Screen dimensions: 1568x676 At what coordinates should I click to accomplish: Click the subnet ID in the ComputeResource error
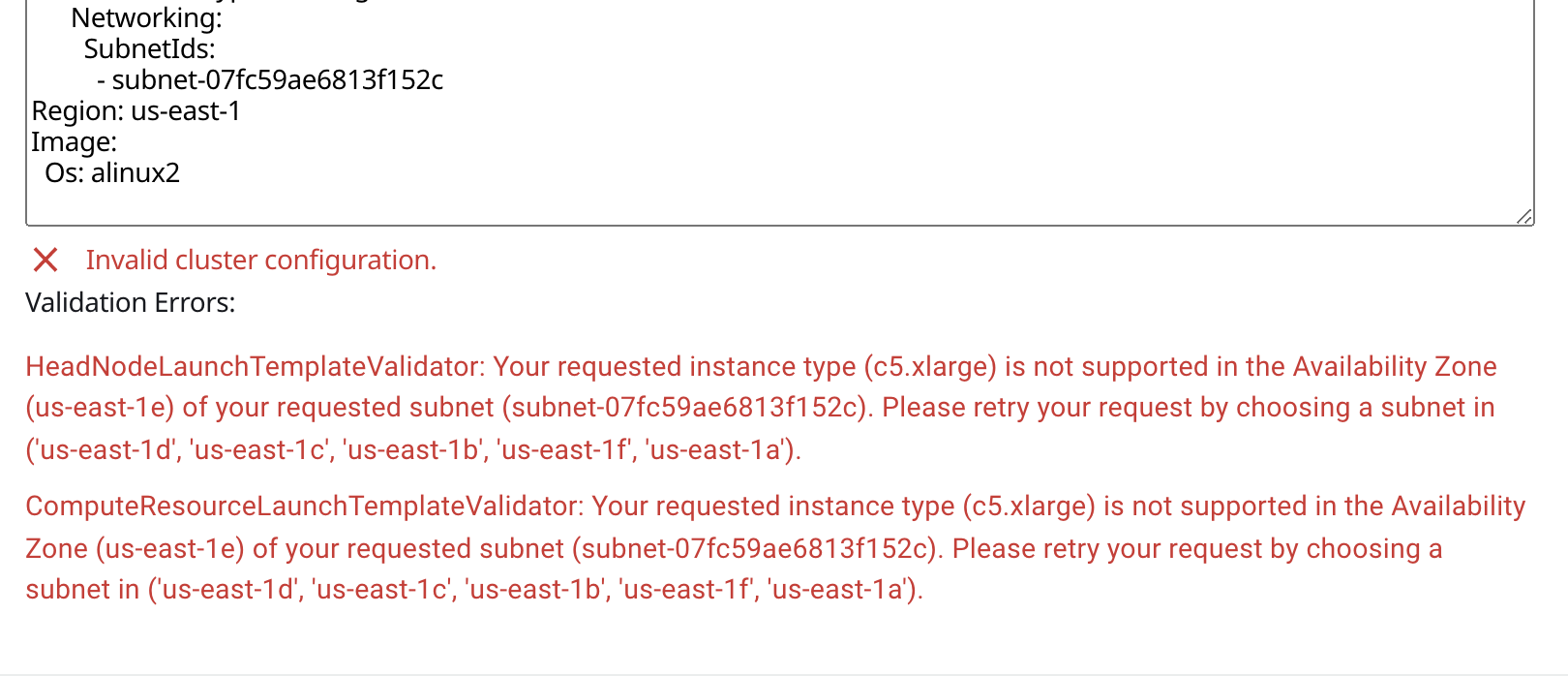point(755,548)
